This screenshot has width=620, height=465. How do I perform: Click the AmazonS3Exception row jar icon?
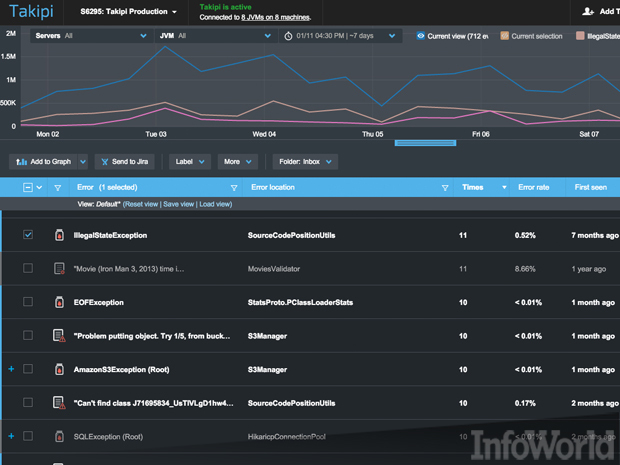[x=59, y=369]
